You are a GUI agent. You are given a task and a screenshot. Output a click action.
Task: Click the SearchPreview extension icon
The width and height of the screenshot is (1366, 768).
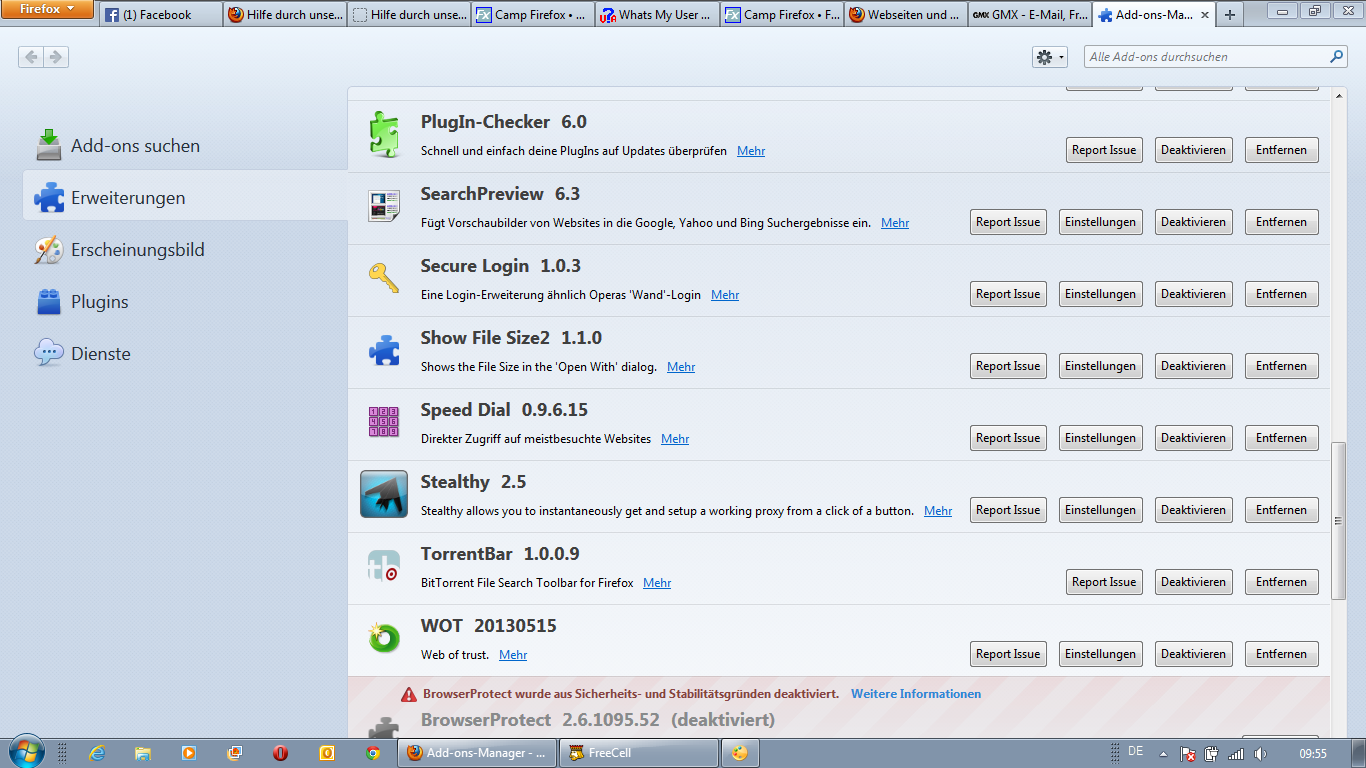point(384,207)
